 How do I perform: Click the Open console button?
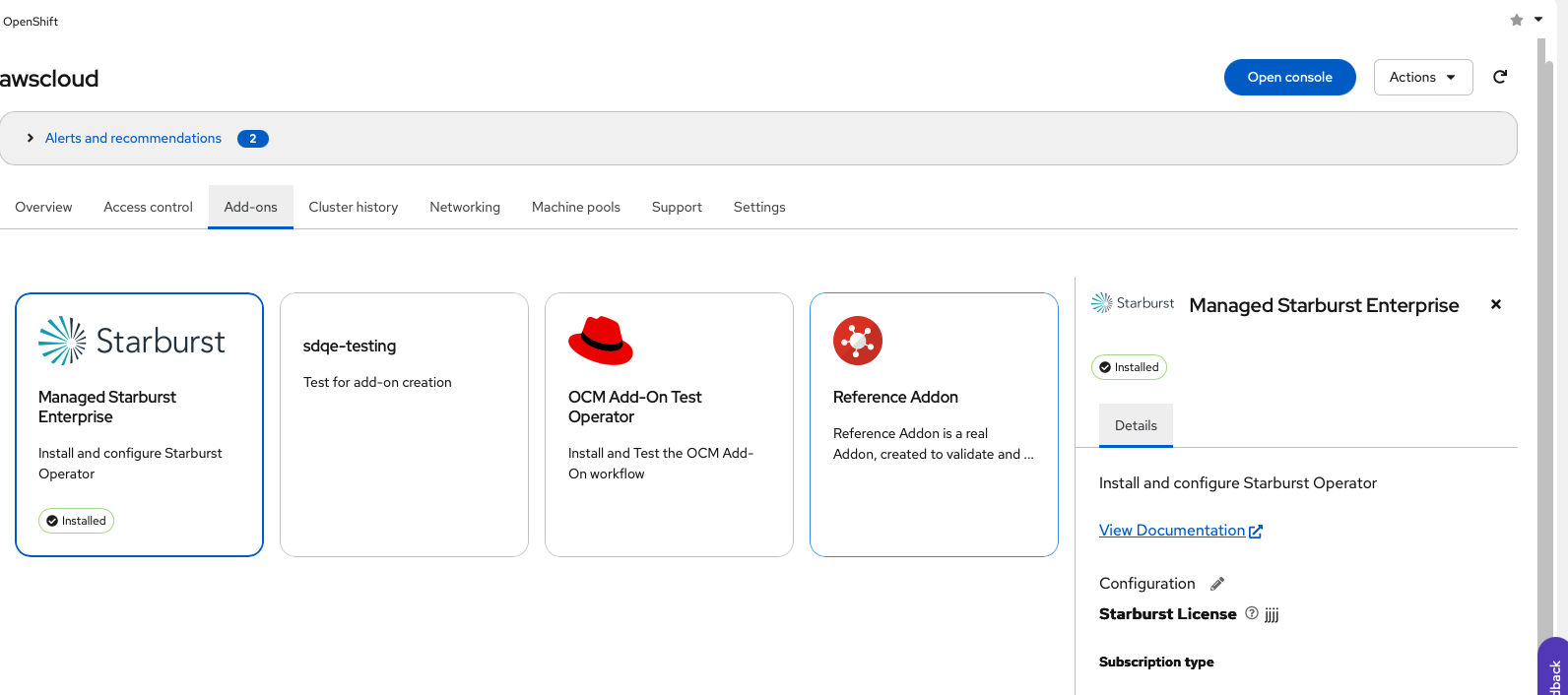tap(1289, 77)
